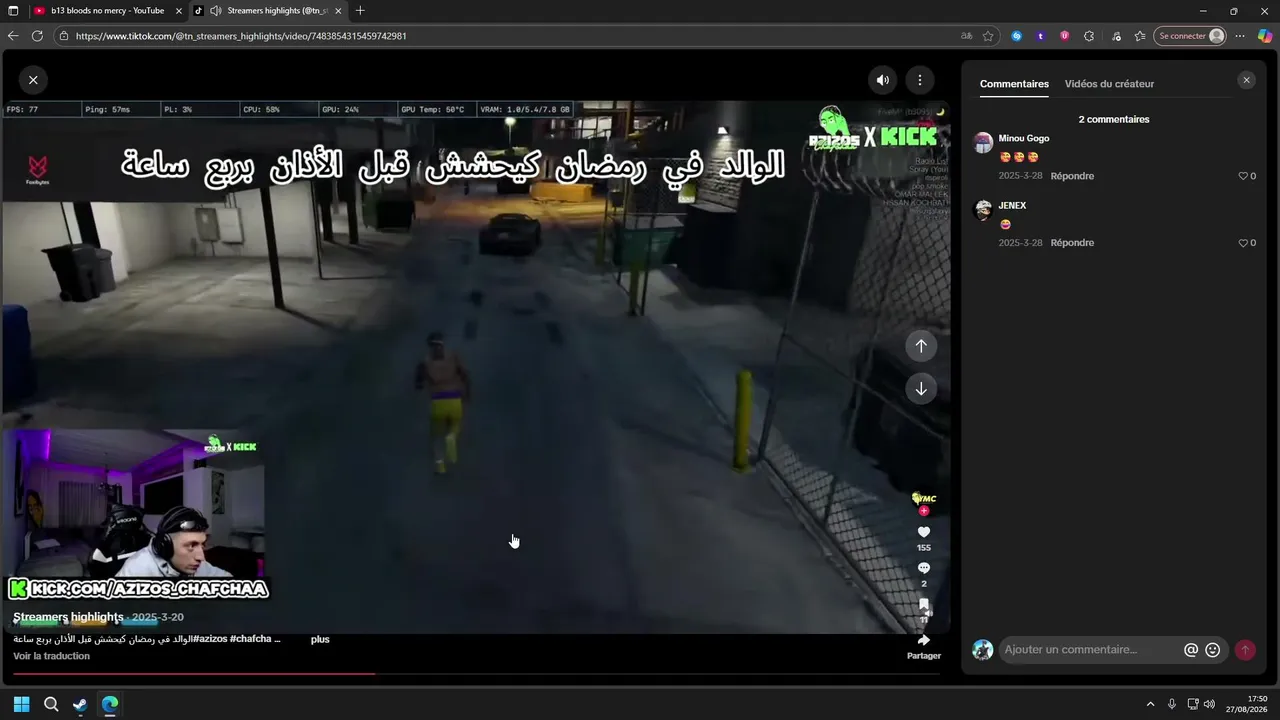Open JENEX's profile name
The width and height of the screenshot is (1280, 720).
pyautogui.click(x=1012, y=206)
